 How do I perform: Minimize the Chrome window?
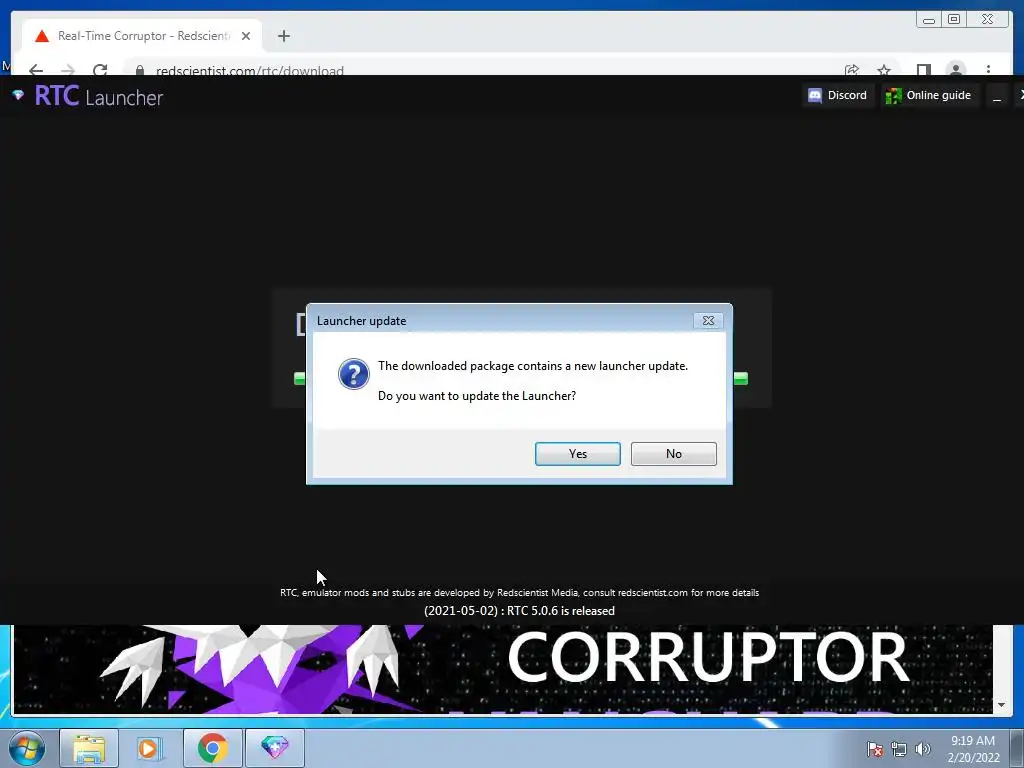929,20
